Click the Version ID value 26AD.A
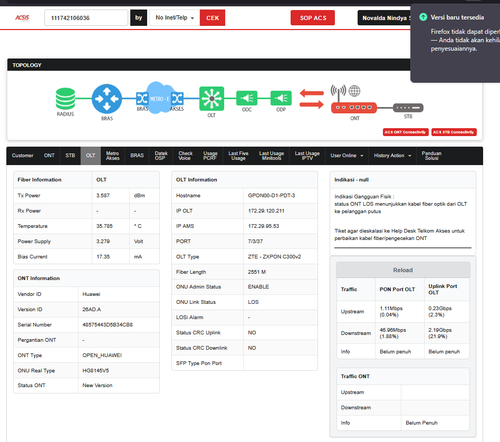The width and height of the screenshot is (500, 442). pyautogui.click(x=92, y=310)
